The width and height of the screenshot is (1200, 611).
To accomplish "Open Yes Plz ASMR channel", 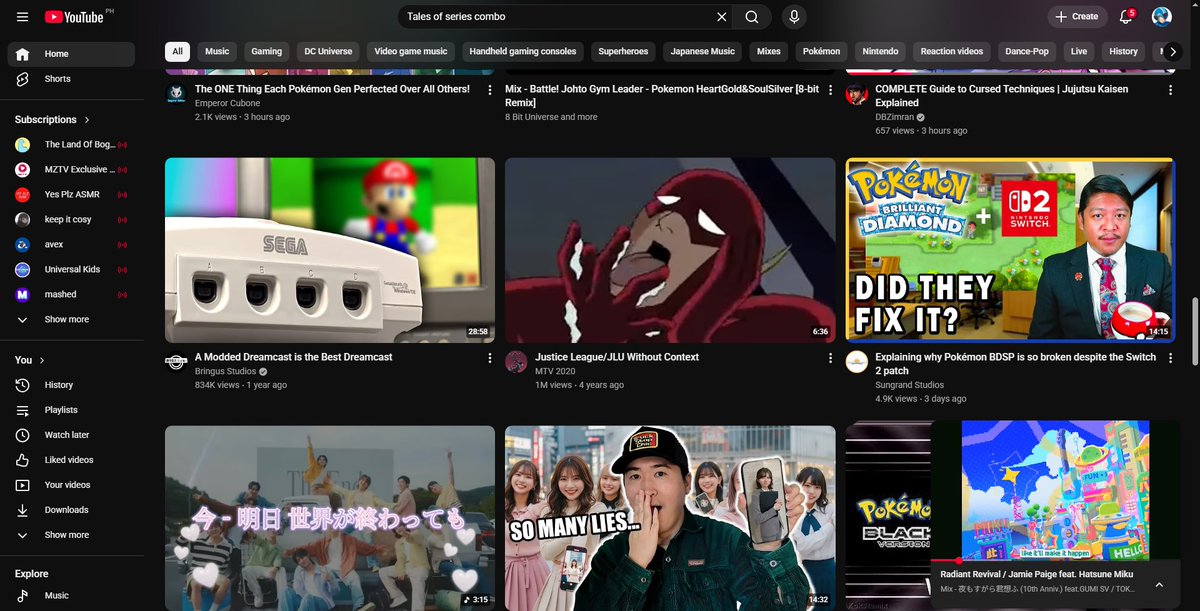I will point(71,195).
